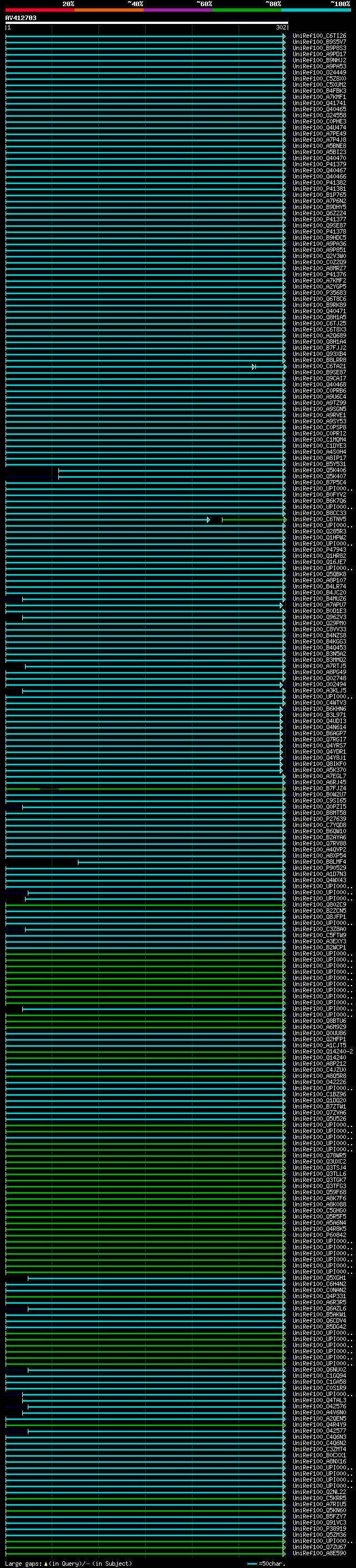Select the UniRef100_A8P107 label
The height and width of the screenshot is (1568, 356).
pyautogui.click(x=319, y=580)
